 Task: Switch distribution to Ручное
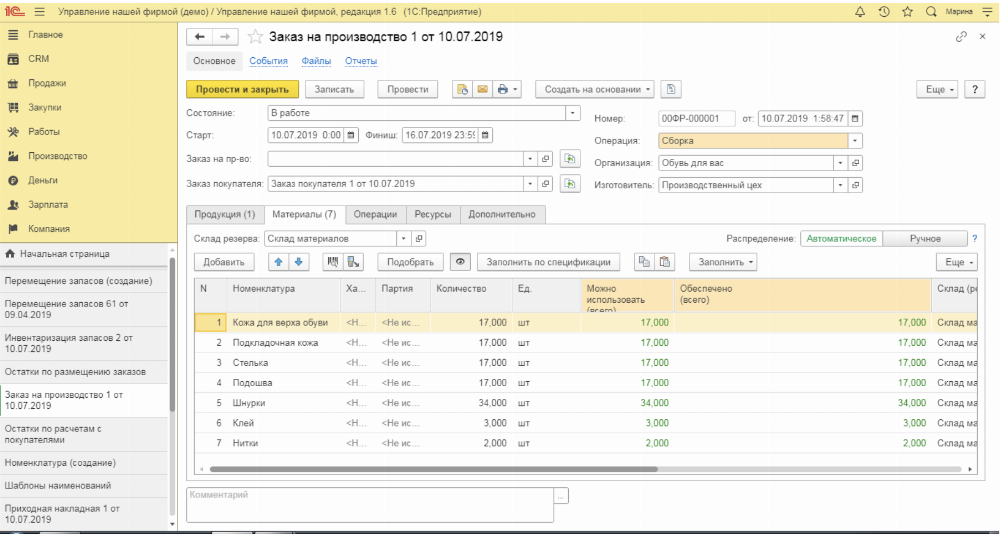click(x=925, y=239)
